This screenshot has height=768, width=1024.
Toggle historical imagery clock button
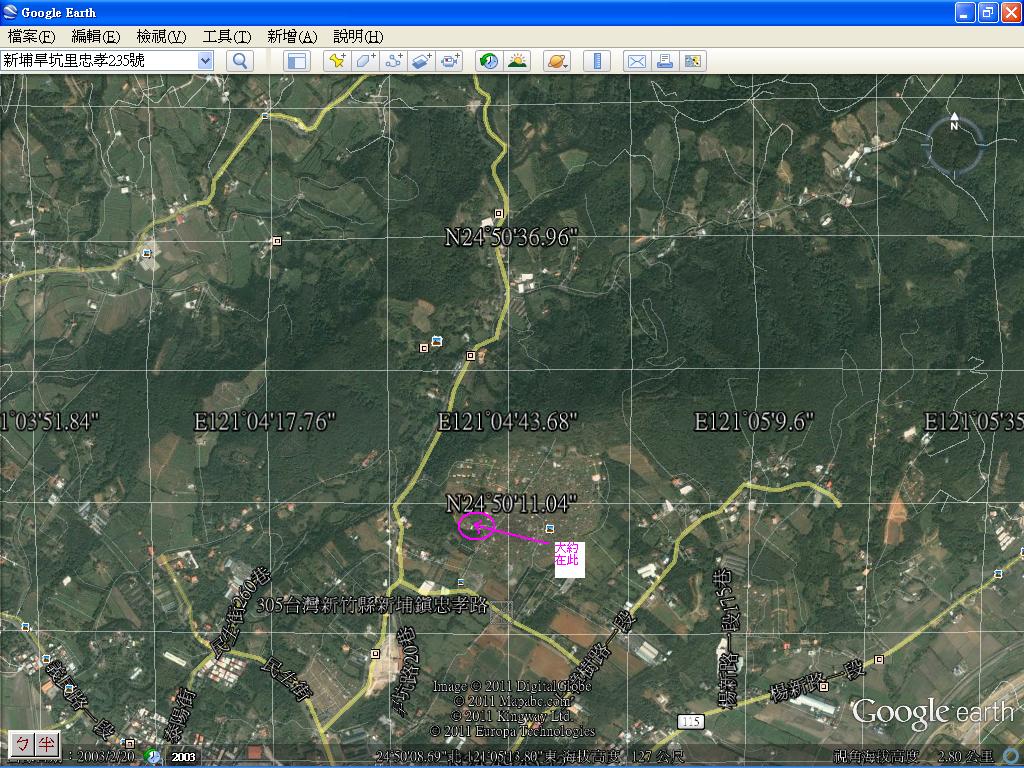(488, 61)
